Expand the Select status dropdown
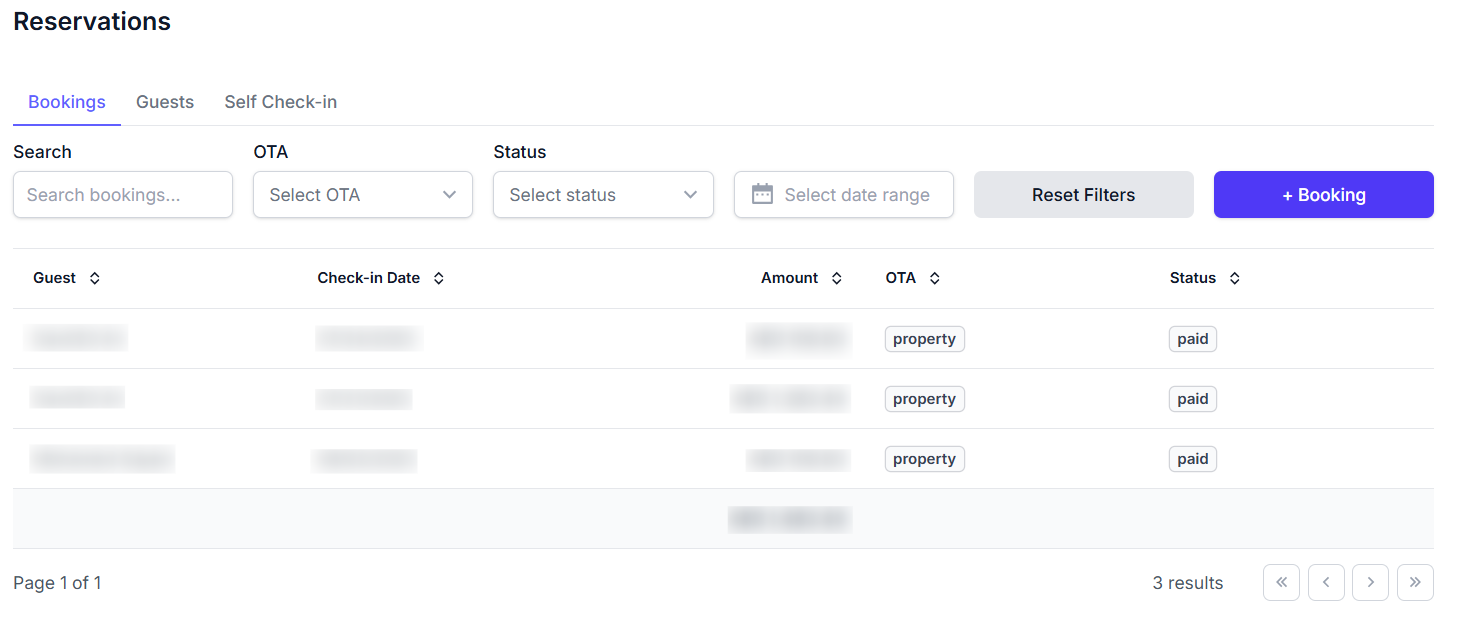 pos(602,195)
